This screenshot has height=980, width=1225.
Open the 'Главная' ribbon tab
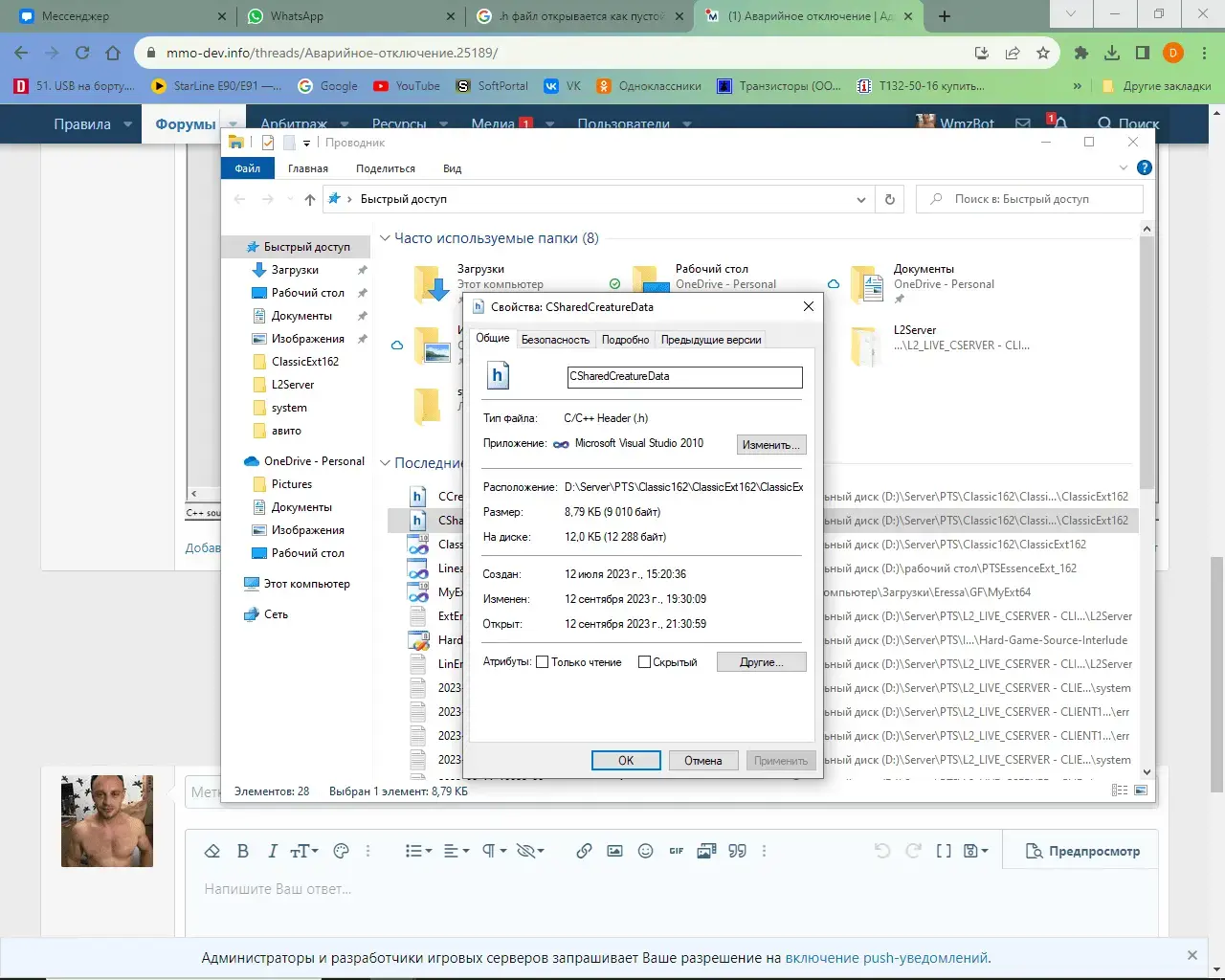[x=308, y=168]
